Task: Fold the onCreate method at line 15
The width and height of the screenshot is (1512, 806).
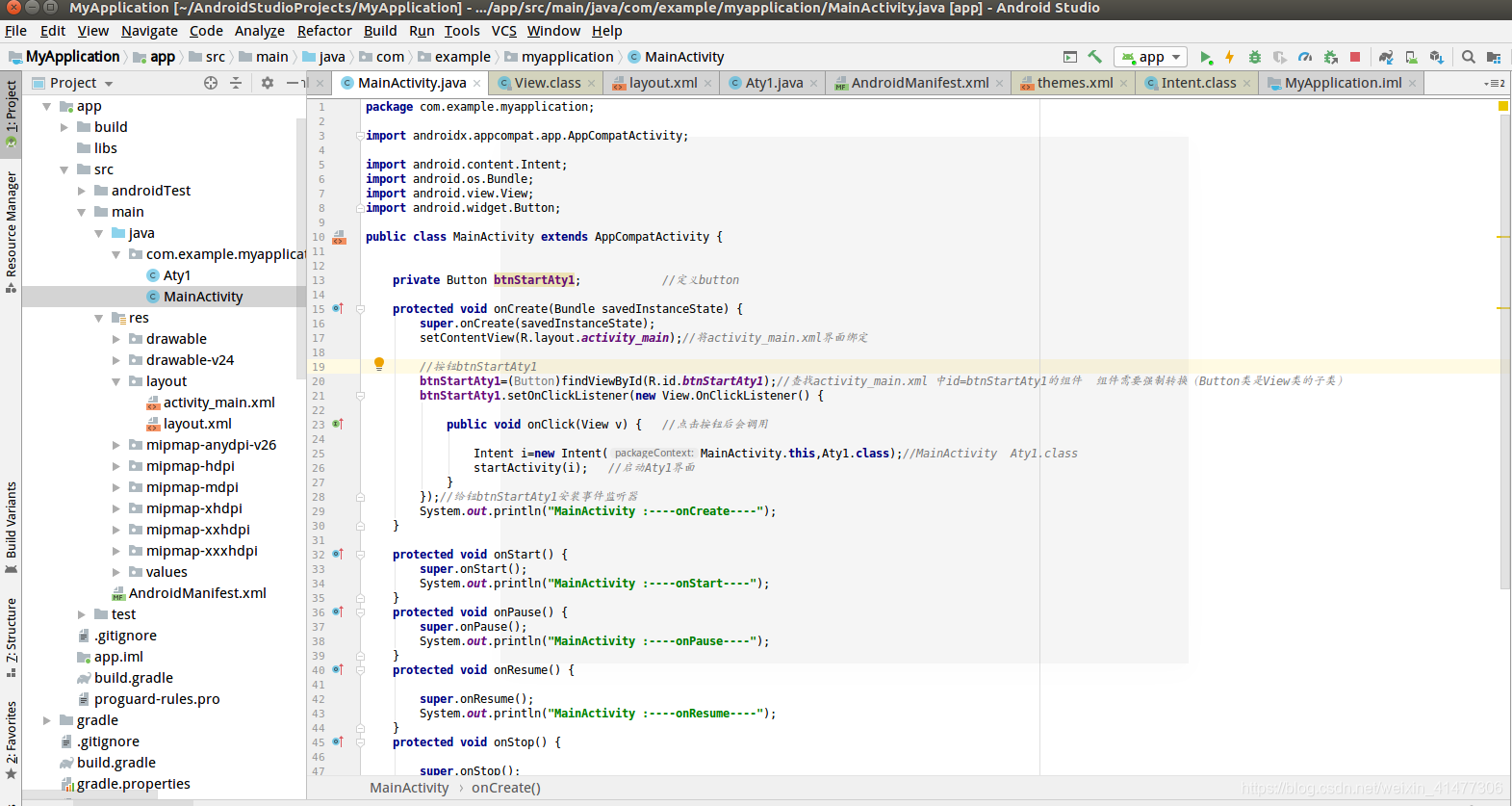Action: click(360, 309)
